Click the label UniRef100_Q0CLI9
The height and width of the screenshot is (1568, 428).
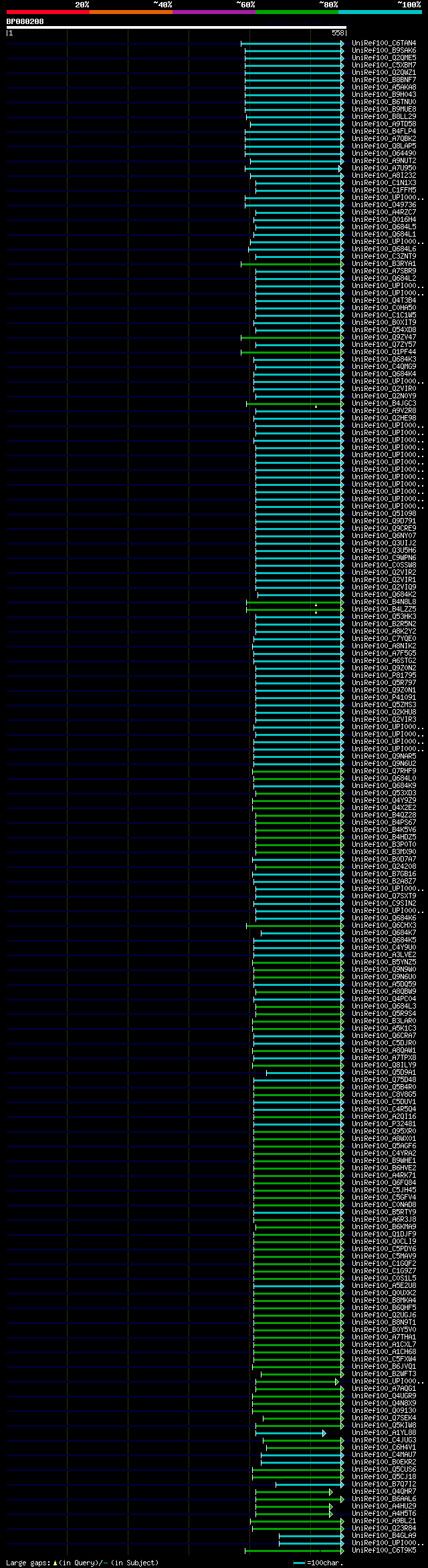(x=384, y=1241)
